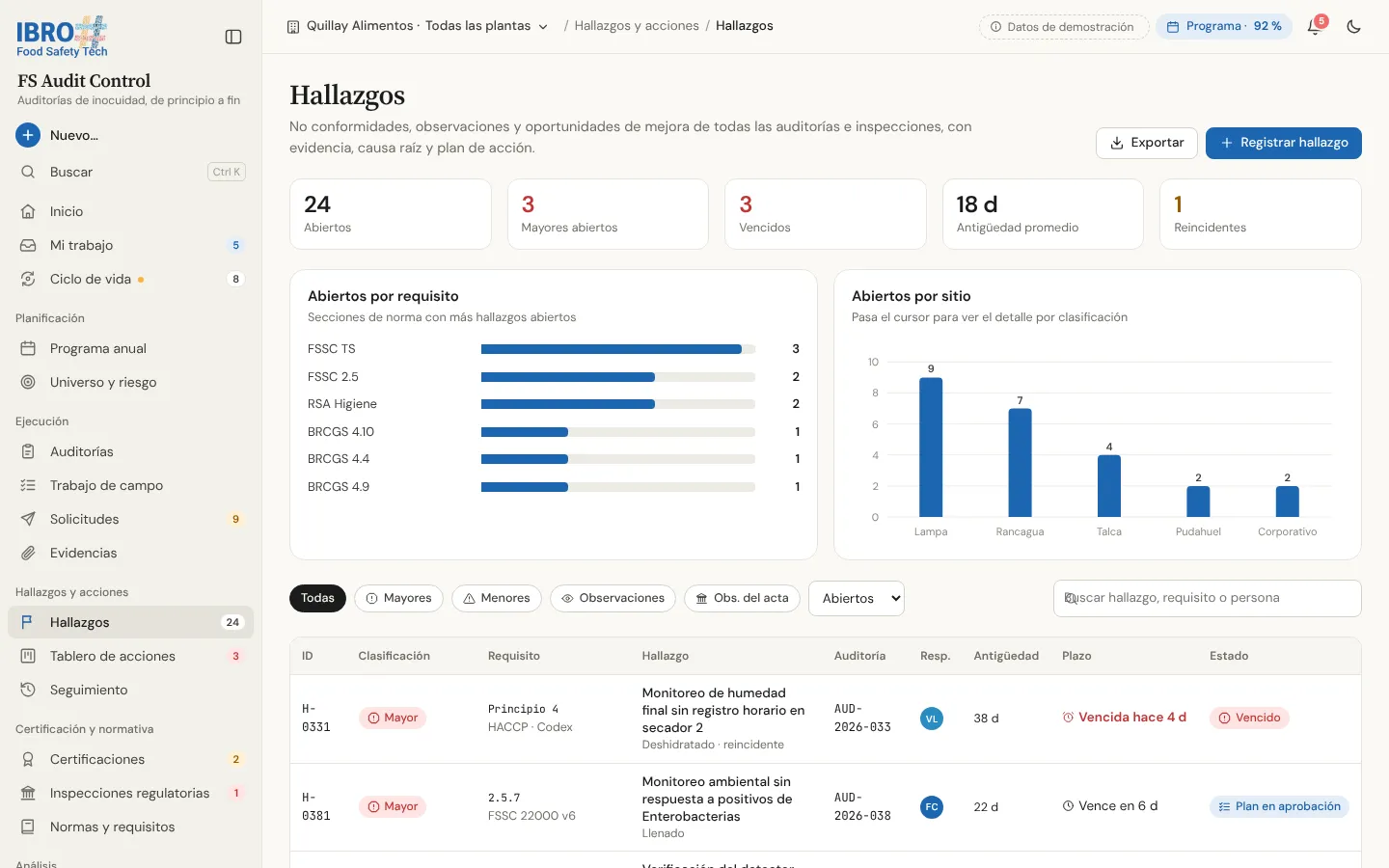This screenshot has width=1389, height=868.
Task: Open the Programa 92 % badge
Action: tap(1224, 27)
